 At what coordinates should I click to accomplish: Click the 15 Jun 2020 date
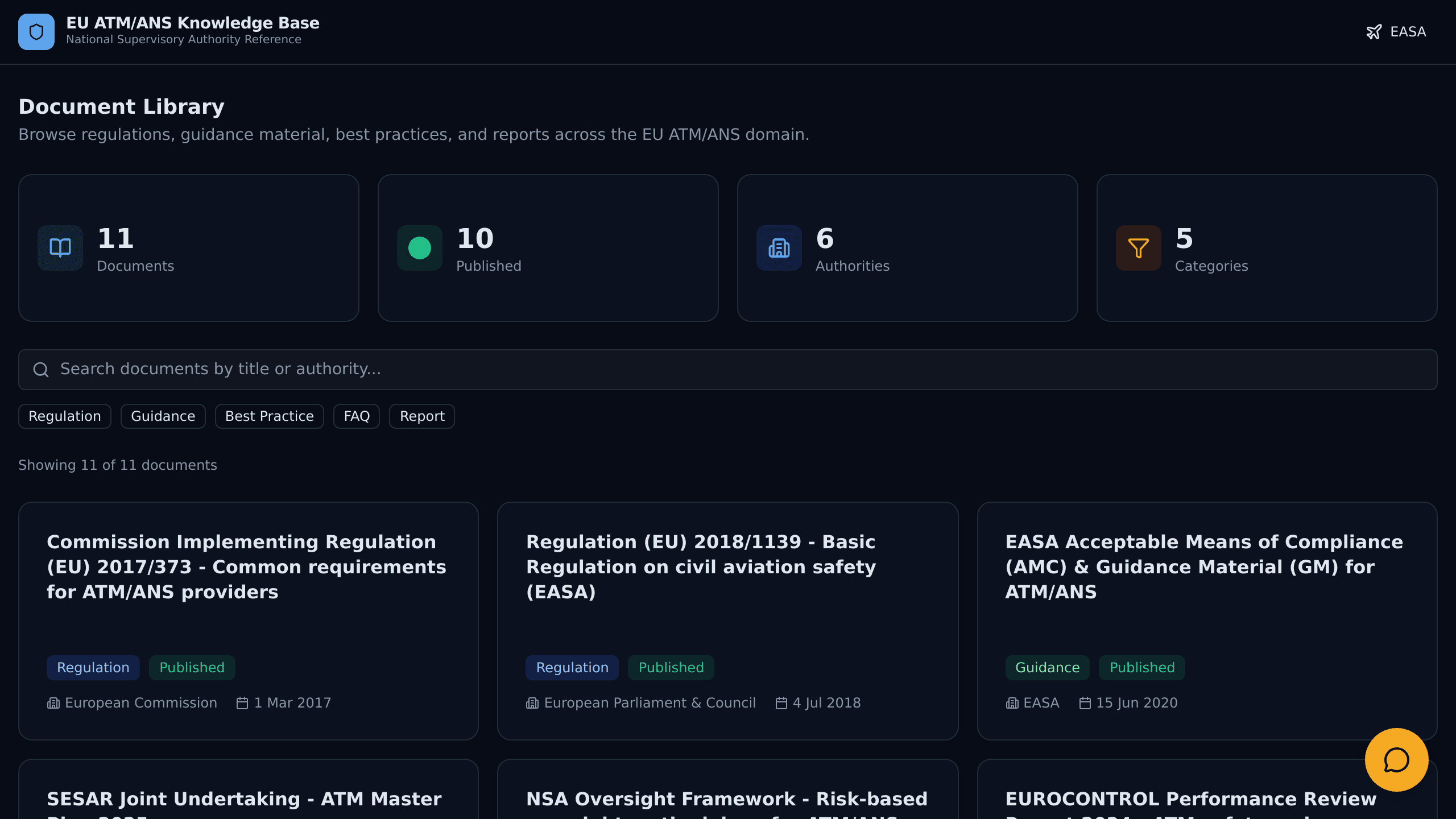(1137, 703)
